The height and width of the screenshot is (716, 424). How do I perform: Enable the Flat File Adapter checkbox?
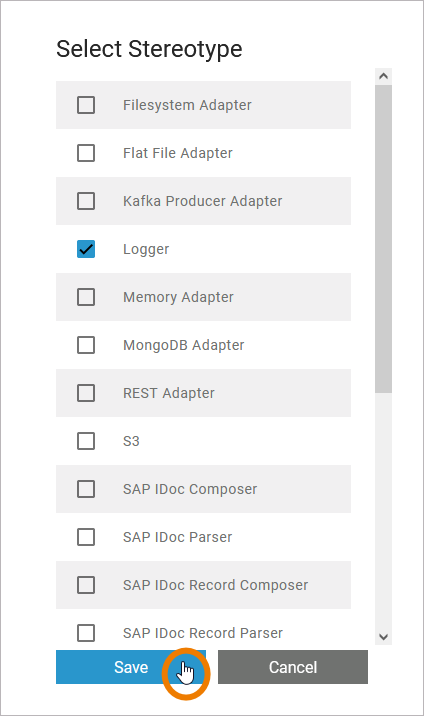tap(86, 153)
